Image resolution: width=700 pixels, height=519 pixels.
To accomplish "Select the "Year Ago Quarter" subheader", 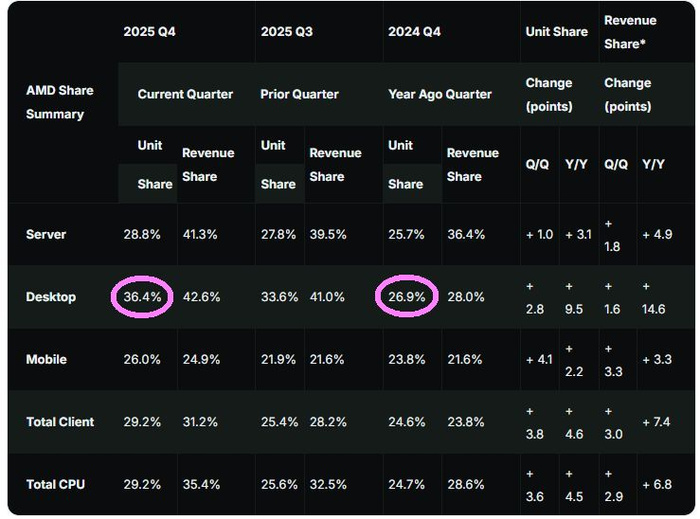I will point(440,94).
